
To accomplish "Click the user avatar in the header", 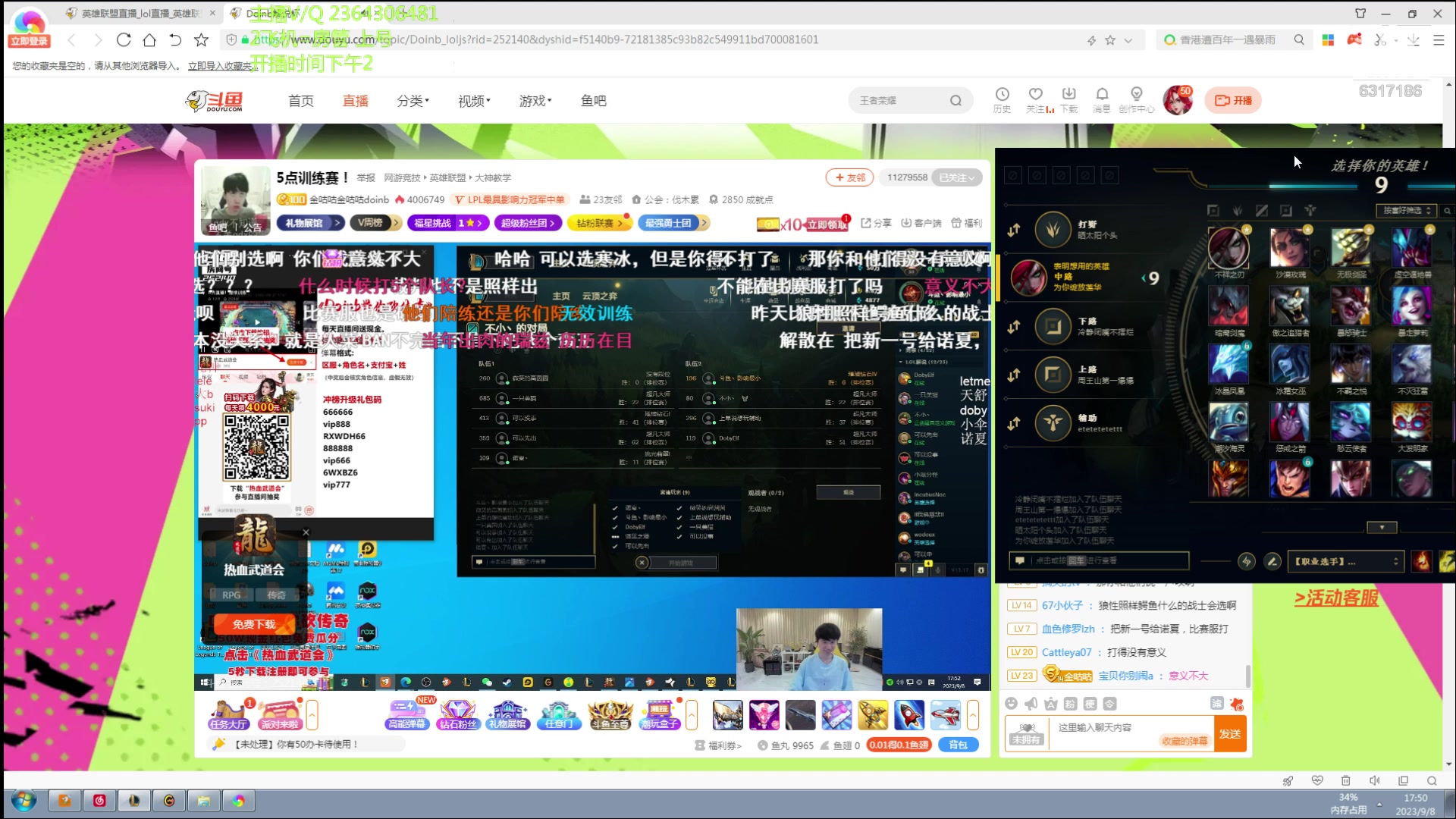I will coord(1178,100).
